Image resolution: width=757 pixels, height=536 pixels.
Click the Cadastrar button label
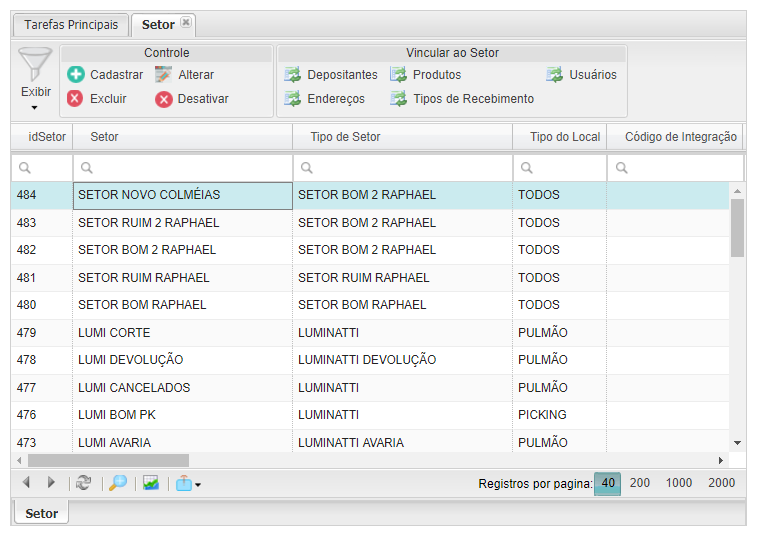point(116,75)
